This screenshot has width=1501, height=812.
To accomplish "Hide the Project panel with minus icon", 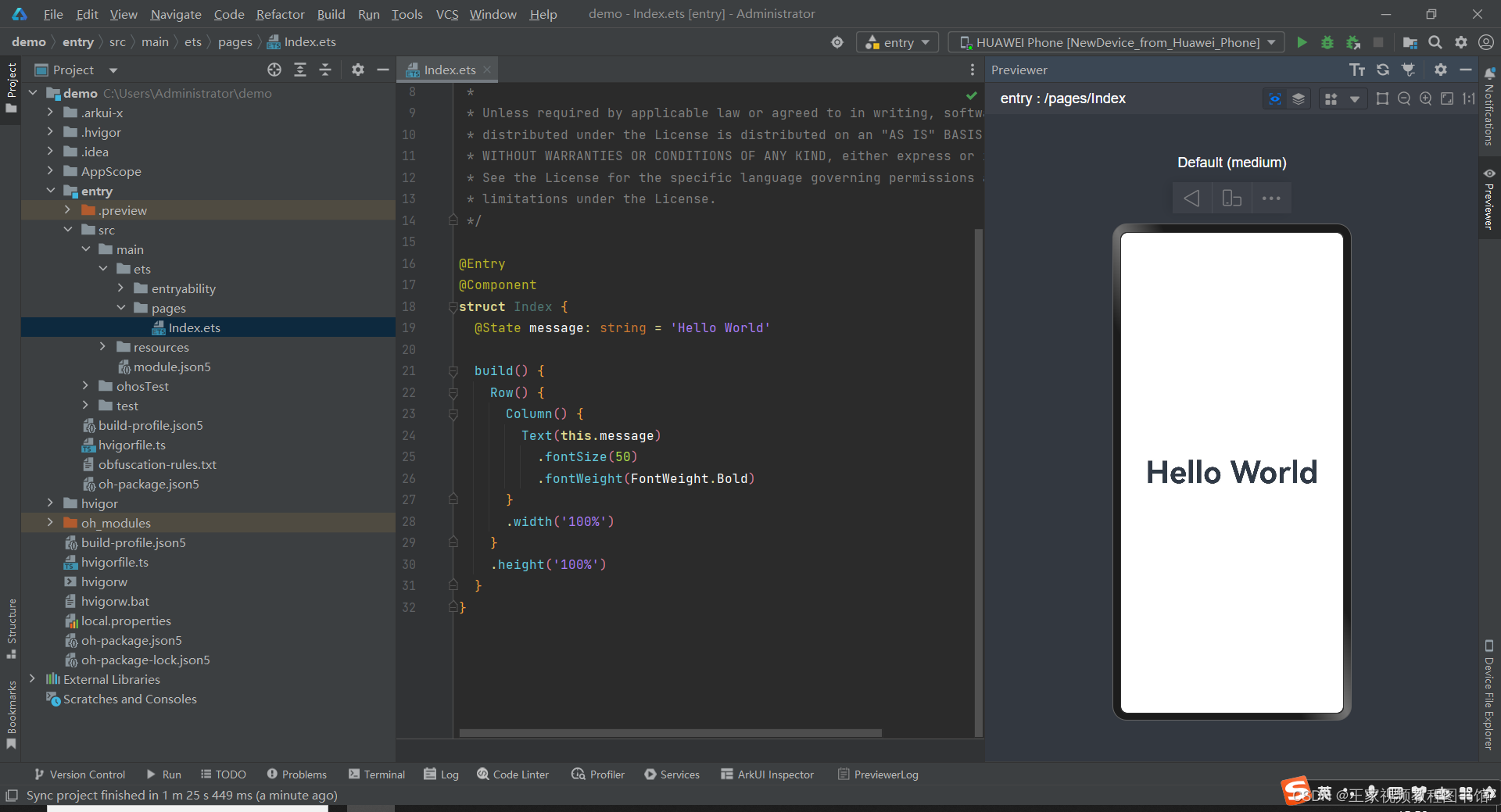I will point(383,70).
